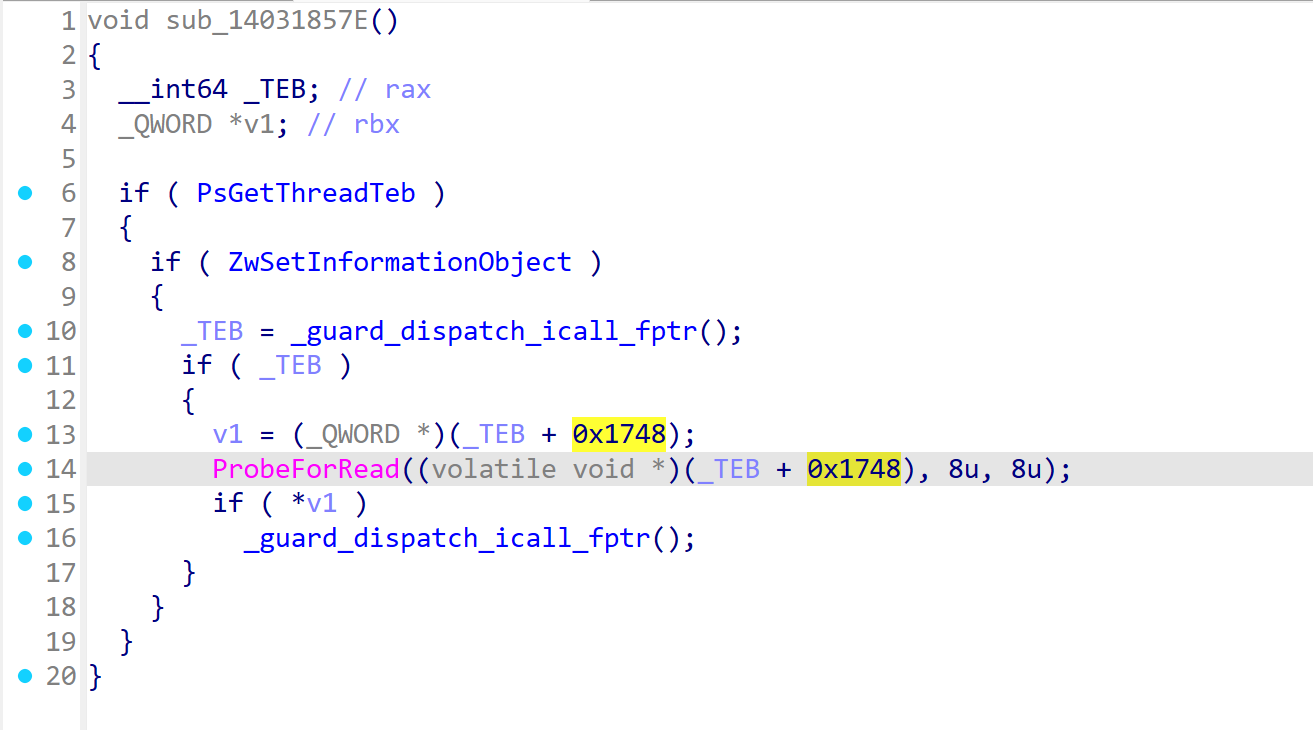The image size is (1313, 730).
Task: Click breakpoint dot beside line 13
Action: [25, 434]
